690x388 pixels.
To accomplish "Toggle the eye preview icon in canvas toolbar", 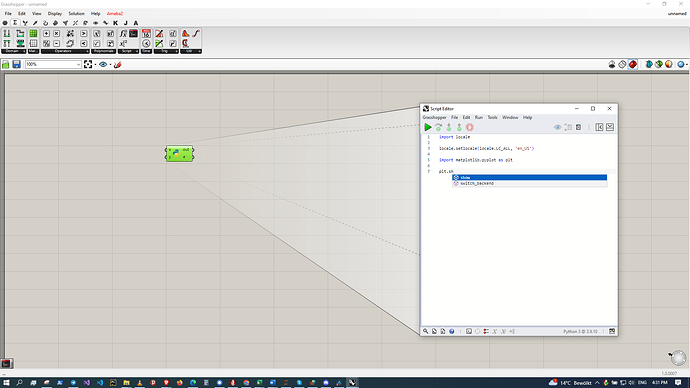I will pos(103,65).
